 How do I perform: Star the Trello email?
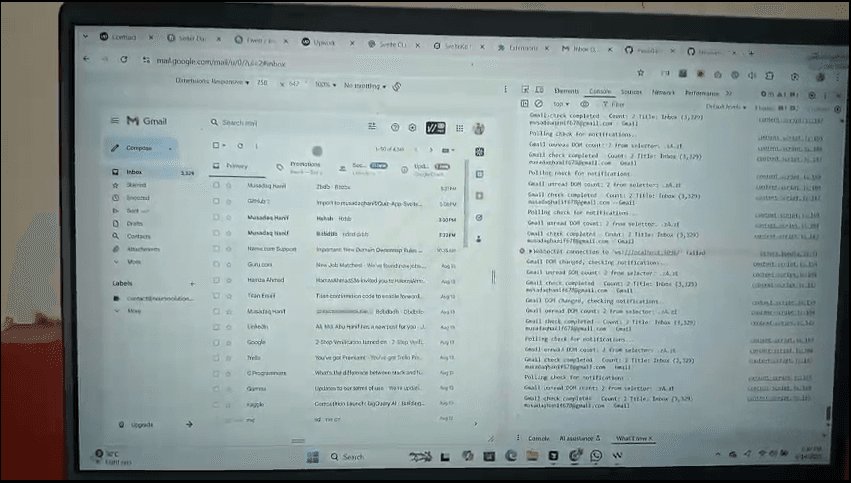[229, 358]
